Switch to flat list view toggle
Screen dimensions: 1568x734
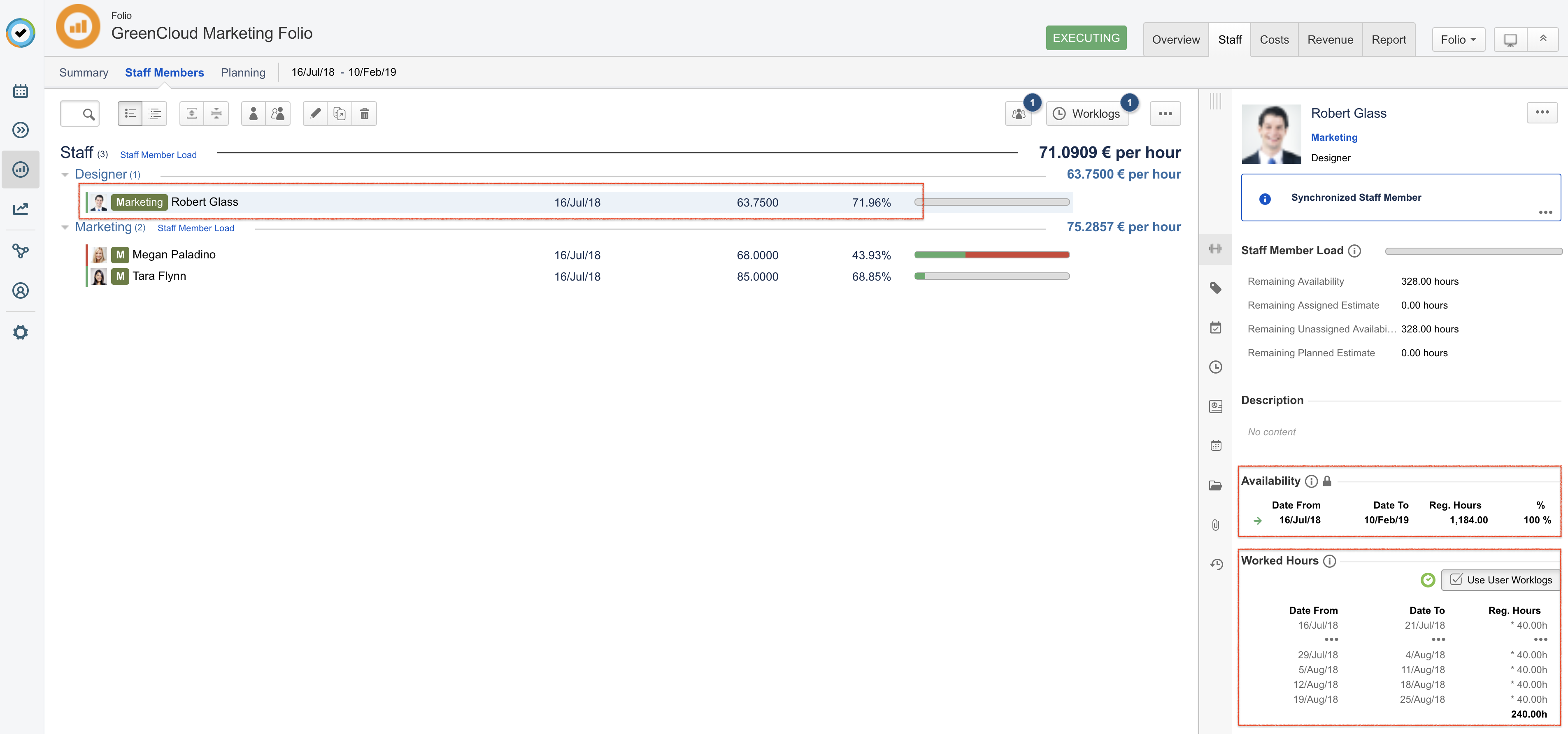130,114
